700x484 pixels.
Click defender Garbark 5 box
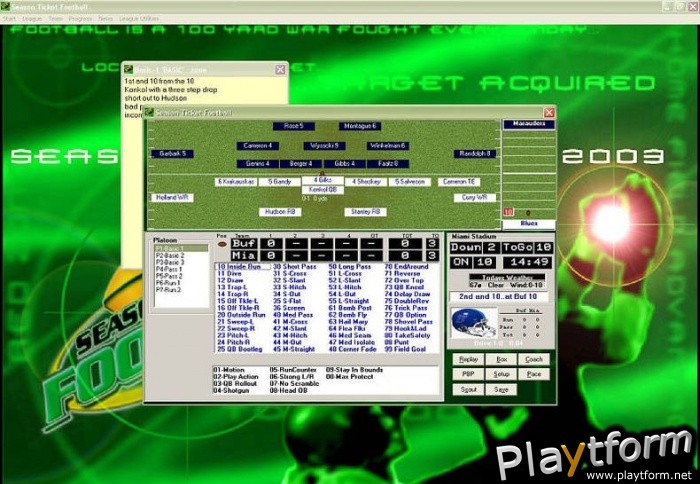click(172, 154)
